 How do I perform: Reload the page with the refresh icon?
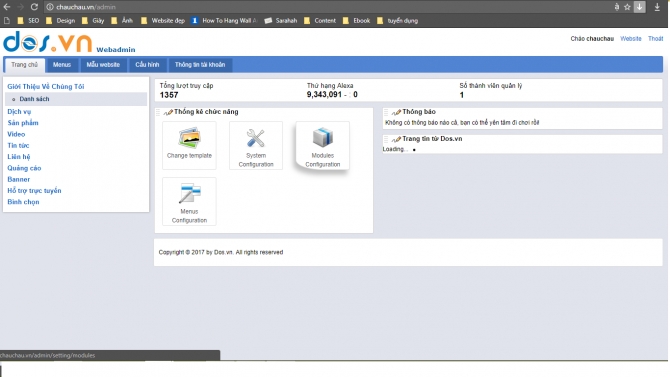(x=34, y=7)
